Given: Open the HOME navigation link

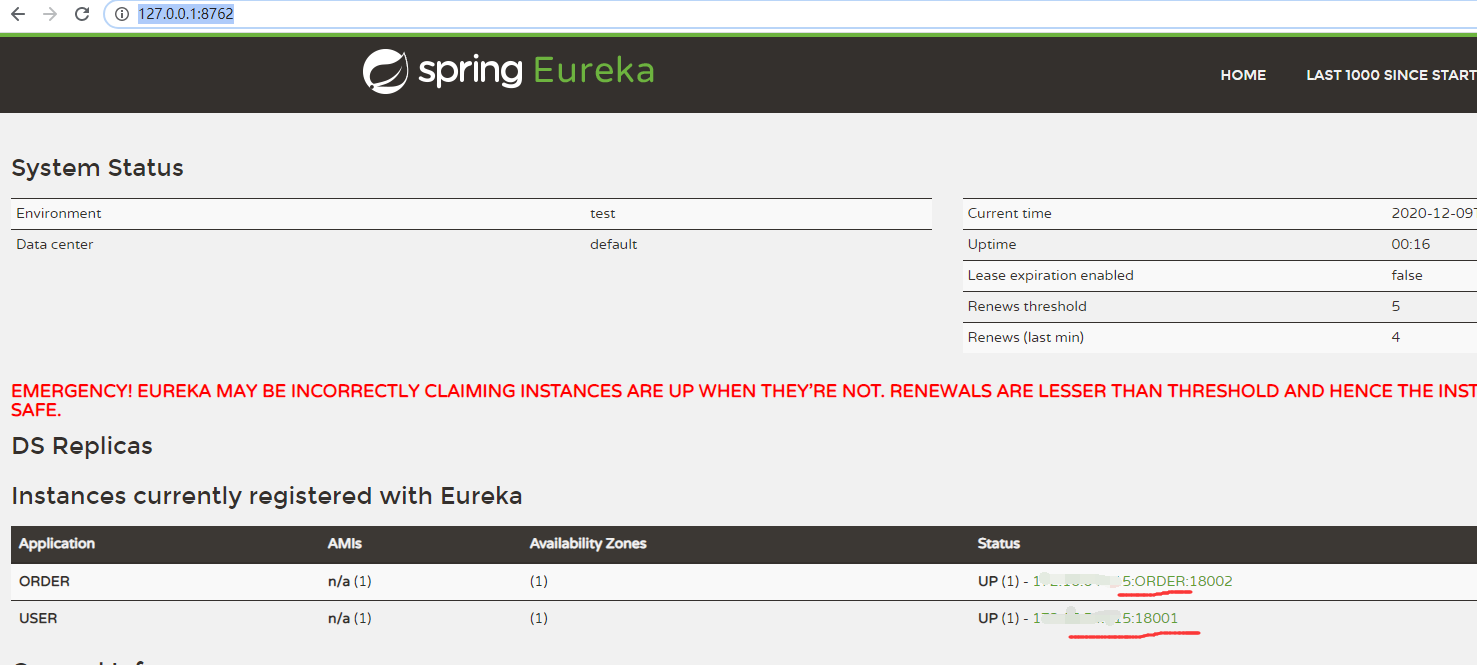Looking at the screenshot, I should click(x=1243, y=75).
